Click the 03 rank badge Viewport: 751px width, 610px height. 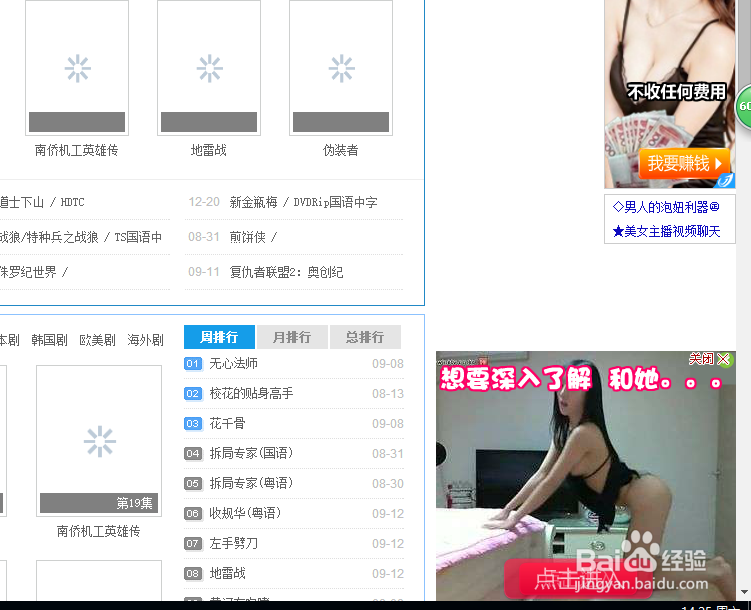193,424
